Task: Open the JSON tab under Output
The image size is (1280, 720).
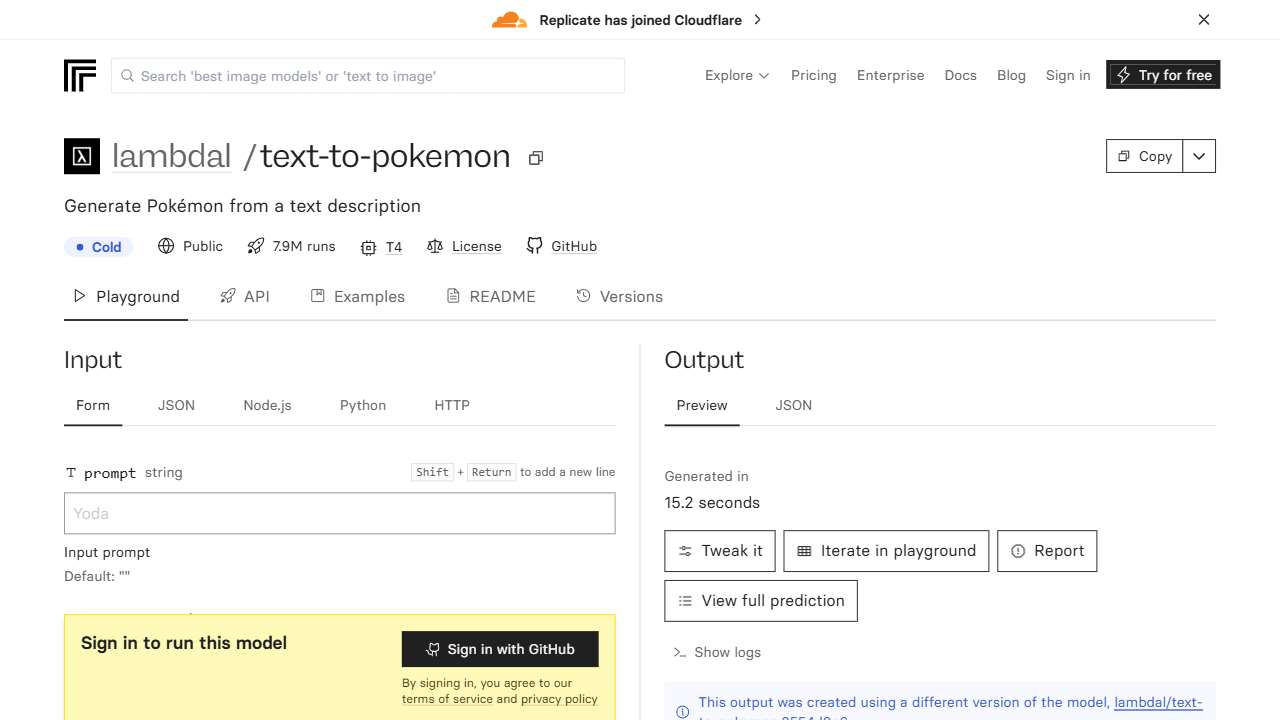Action: click(793, 406)
